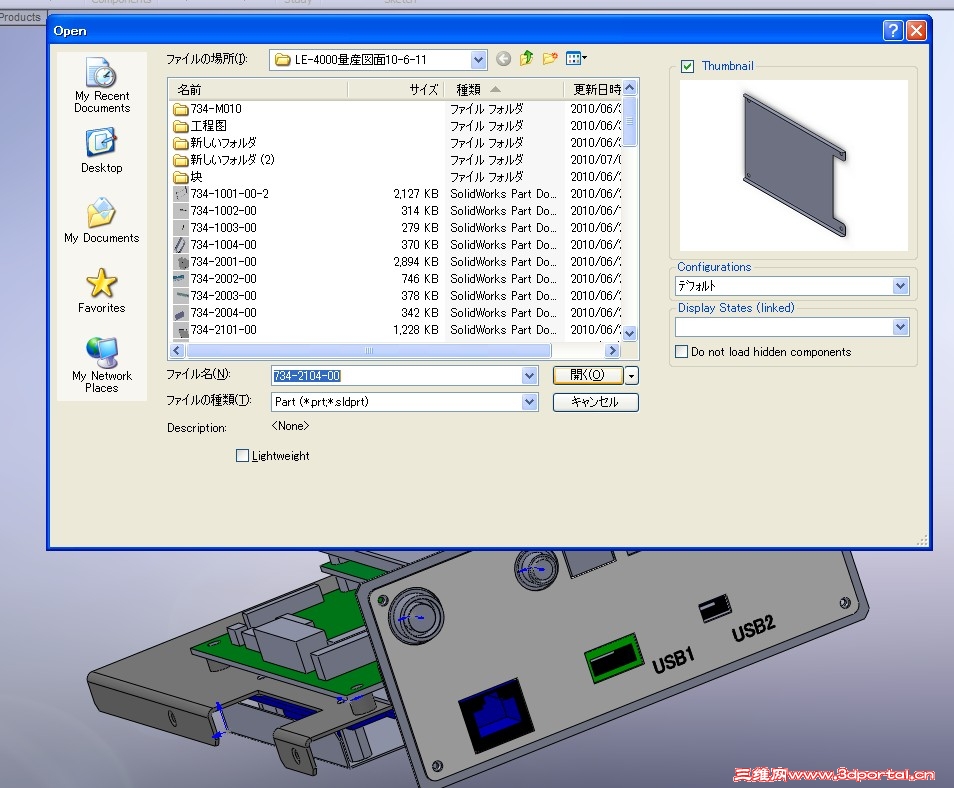Sort by 種類 column header
This screenshot has width=954, height=788.
coord(504,90)
